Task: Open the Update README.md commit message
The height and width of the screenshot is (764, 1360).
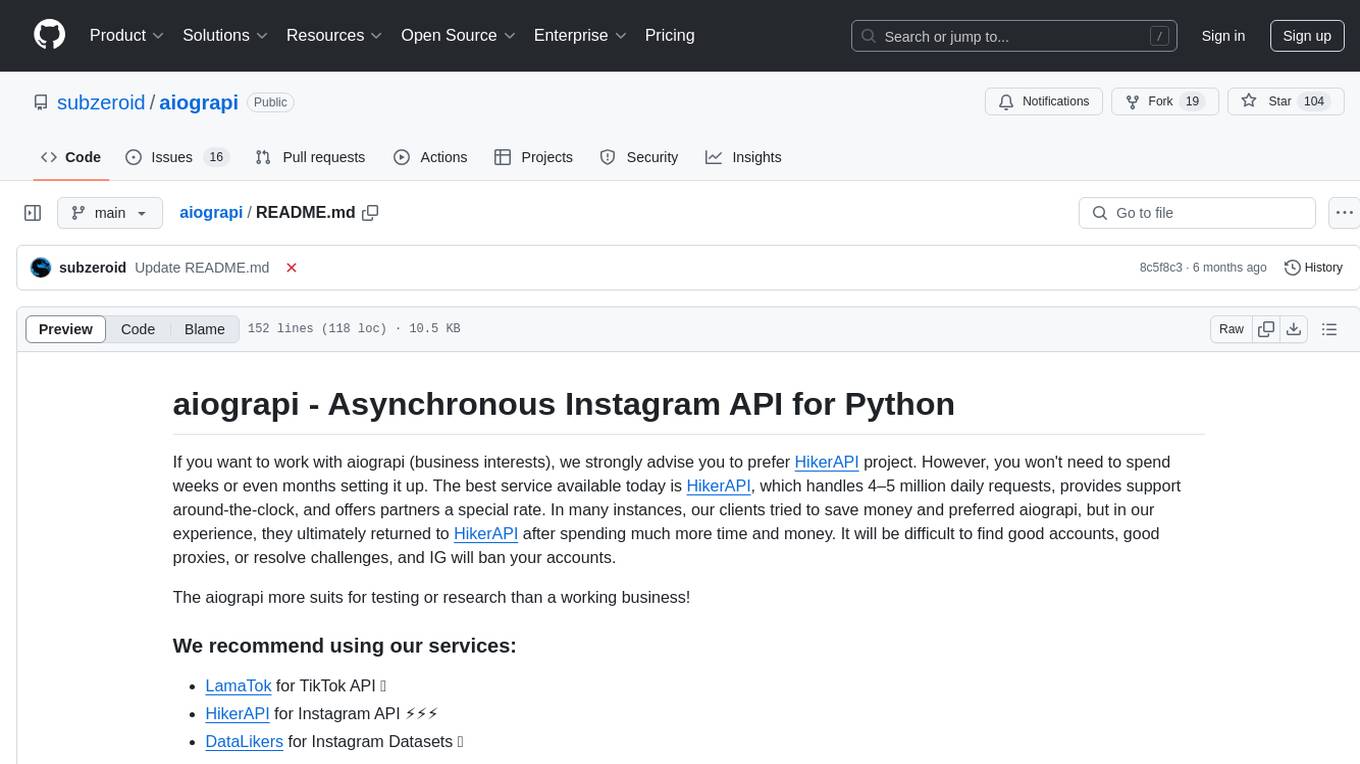Action: coord(202,267)
